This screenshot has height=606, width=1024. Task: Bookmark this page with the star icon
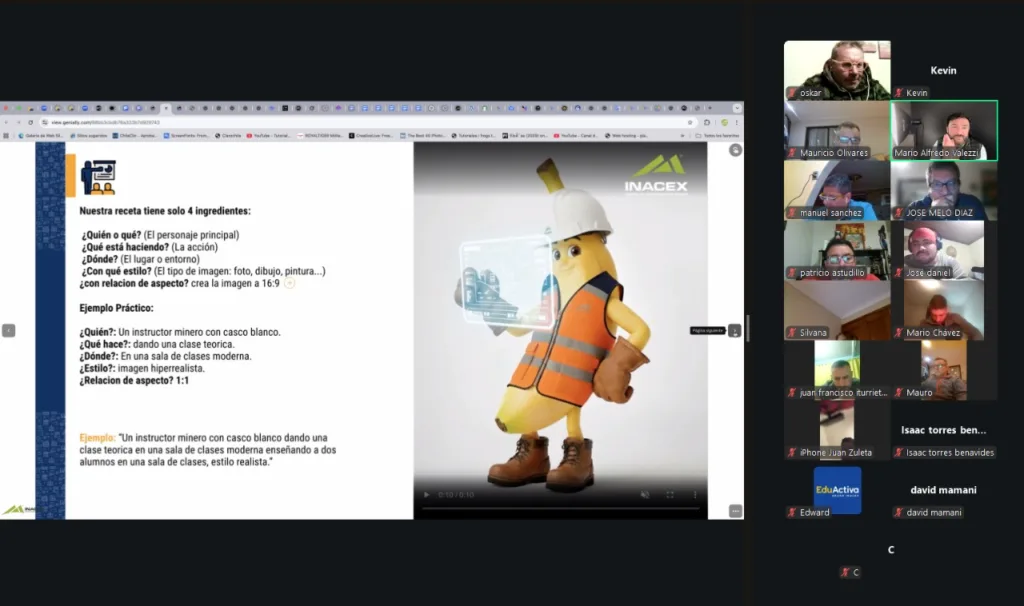690,122
